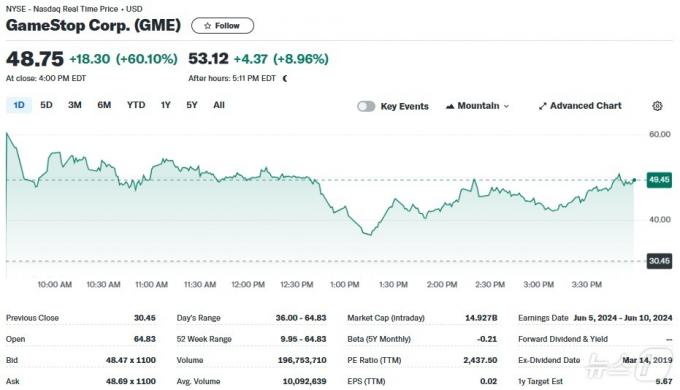Choose the YTD range tab

136,105
